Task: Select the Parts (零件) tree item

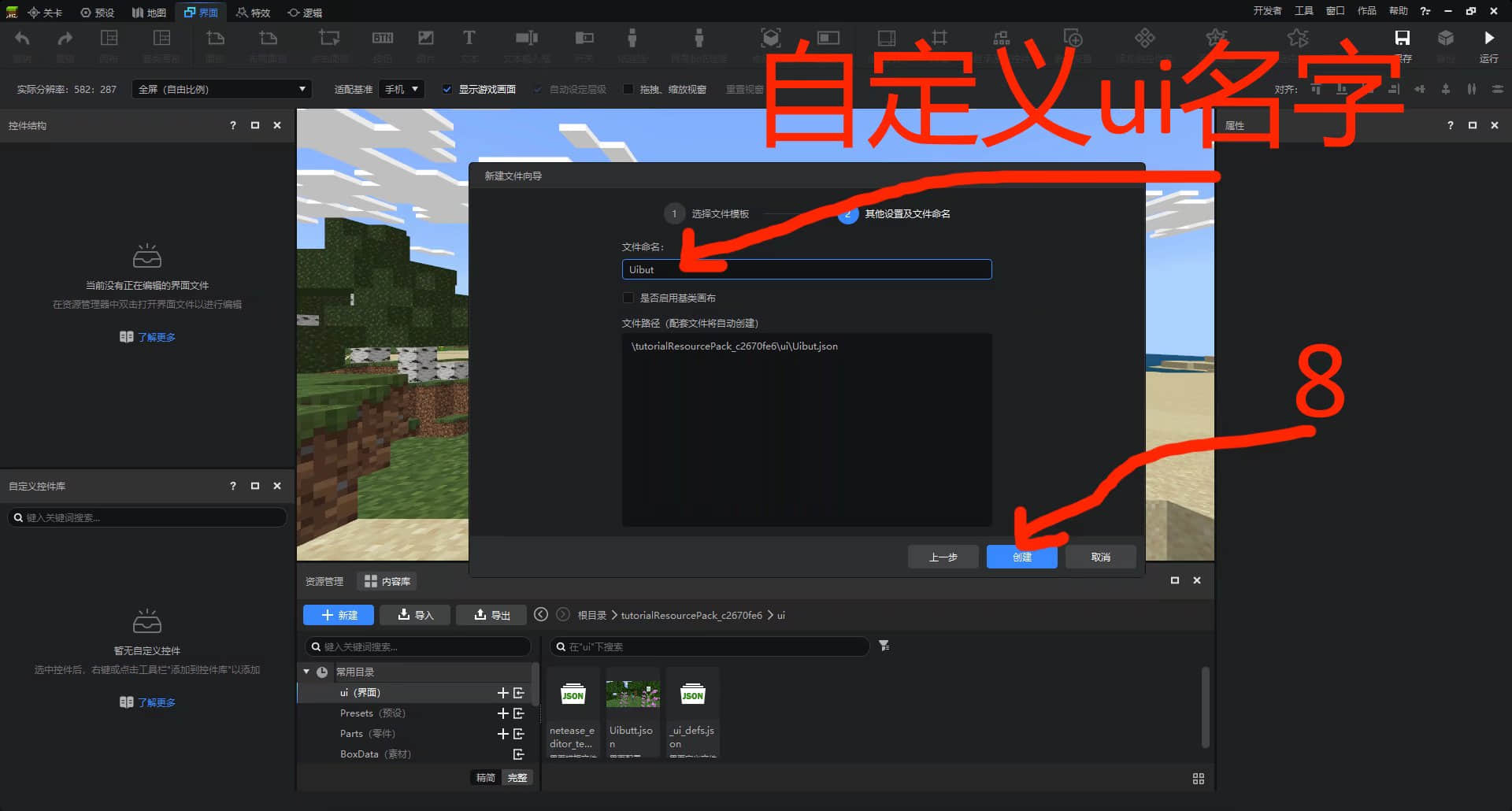Action: (367, 734)
